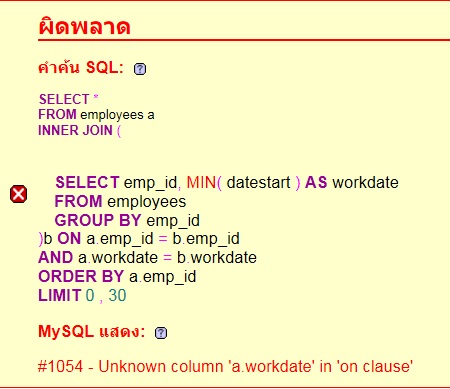Click the first SELECT keyword before asterisk
Image resolution: width=450 pixels, height=389 pixels.
64,99
